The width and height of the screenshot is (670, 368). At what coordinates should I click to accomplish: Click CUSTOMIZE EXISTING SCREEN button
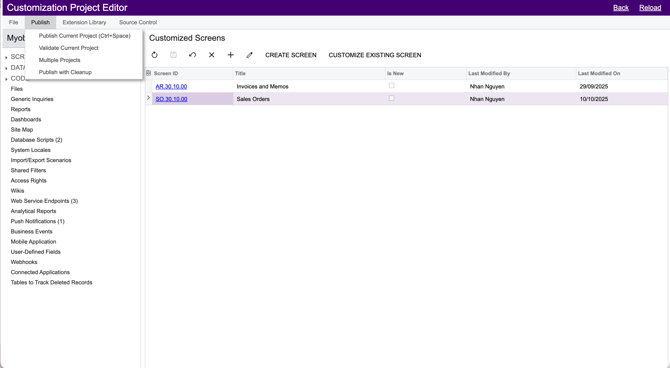pyautogui.click(x=375, y=55)
